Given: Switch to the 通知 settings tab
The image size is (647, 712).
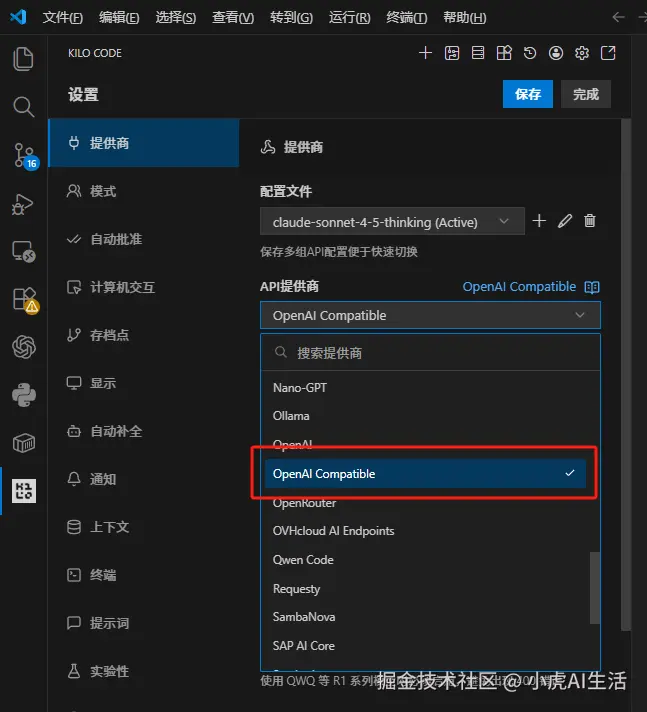Looking at the screenshot, I should point(143,479).
